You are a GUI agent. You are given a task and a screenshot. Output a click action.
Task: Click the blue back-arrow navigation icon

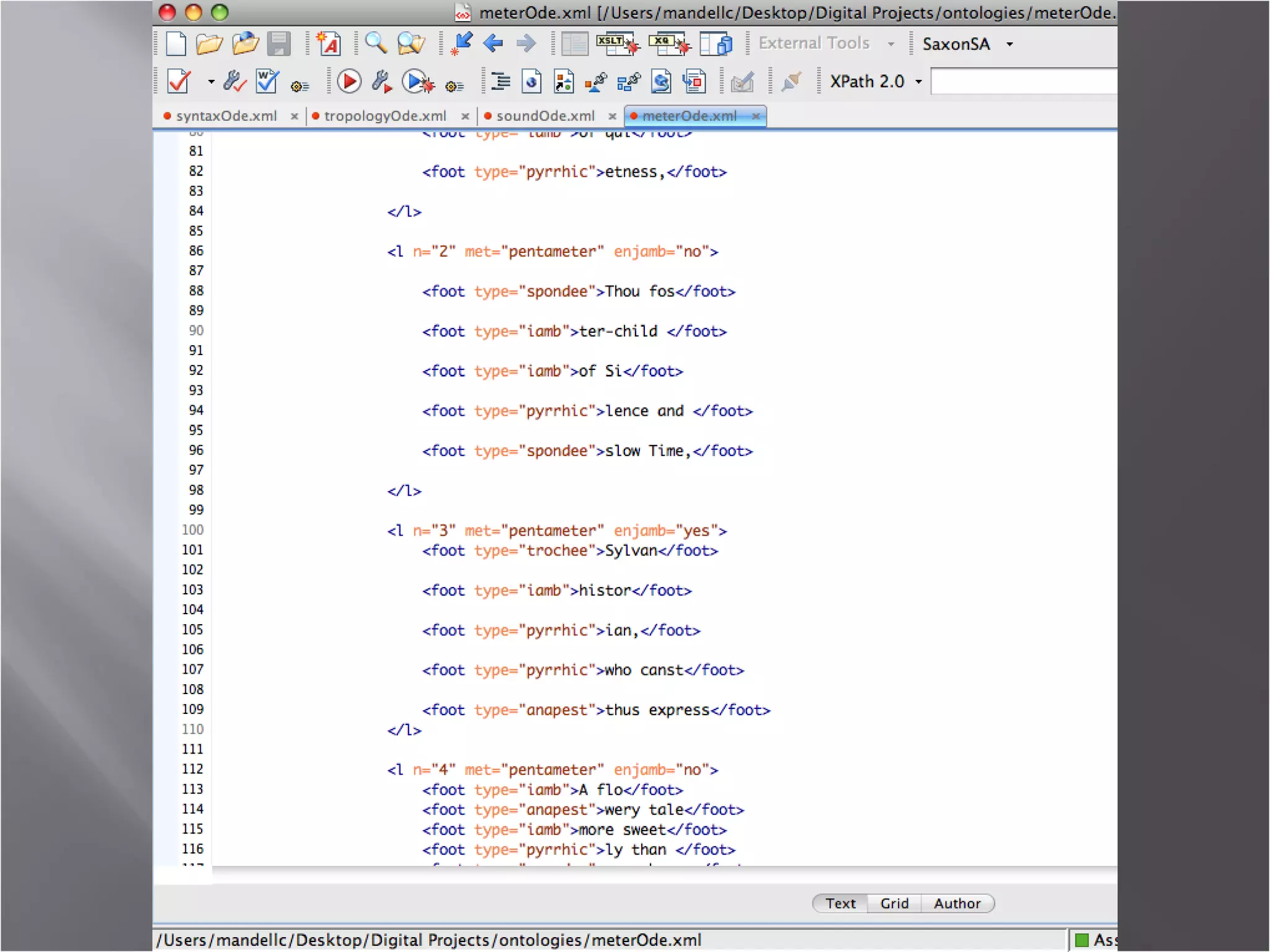[x=494, y=43]
